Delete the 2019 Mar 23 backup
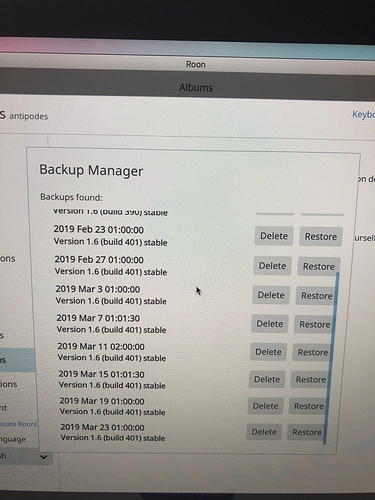Image resolution: width=375 pixels, height=500 pixels. tap(264, 432)
